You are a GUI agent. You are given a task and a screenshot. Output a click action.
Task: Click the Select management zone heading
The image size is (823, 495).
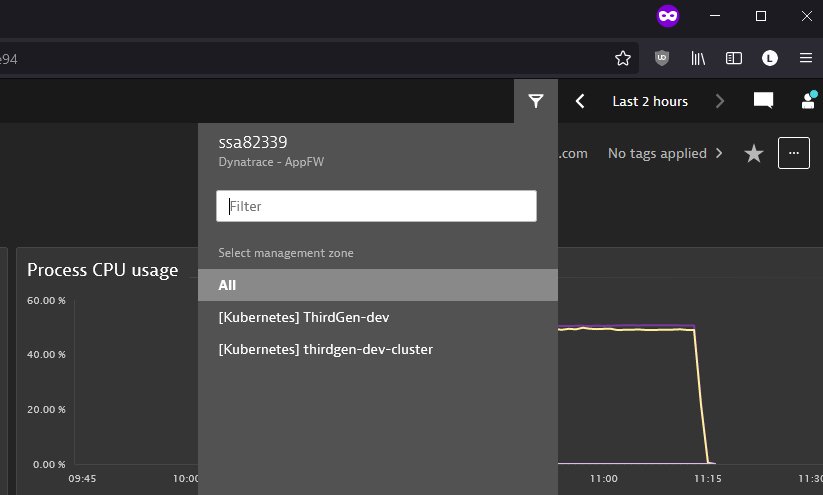click(286, 252)
